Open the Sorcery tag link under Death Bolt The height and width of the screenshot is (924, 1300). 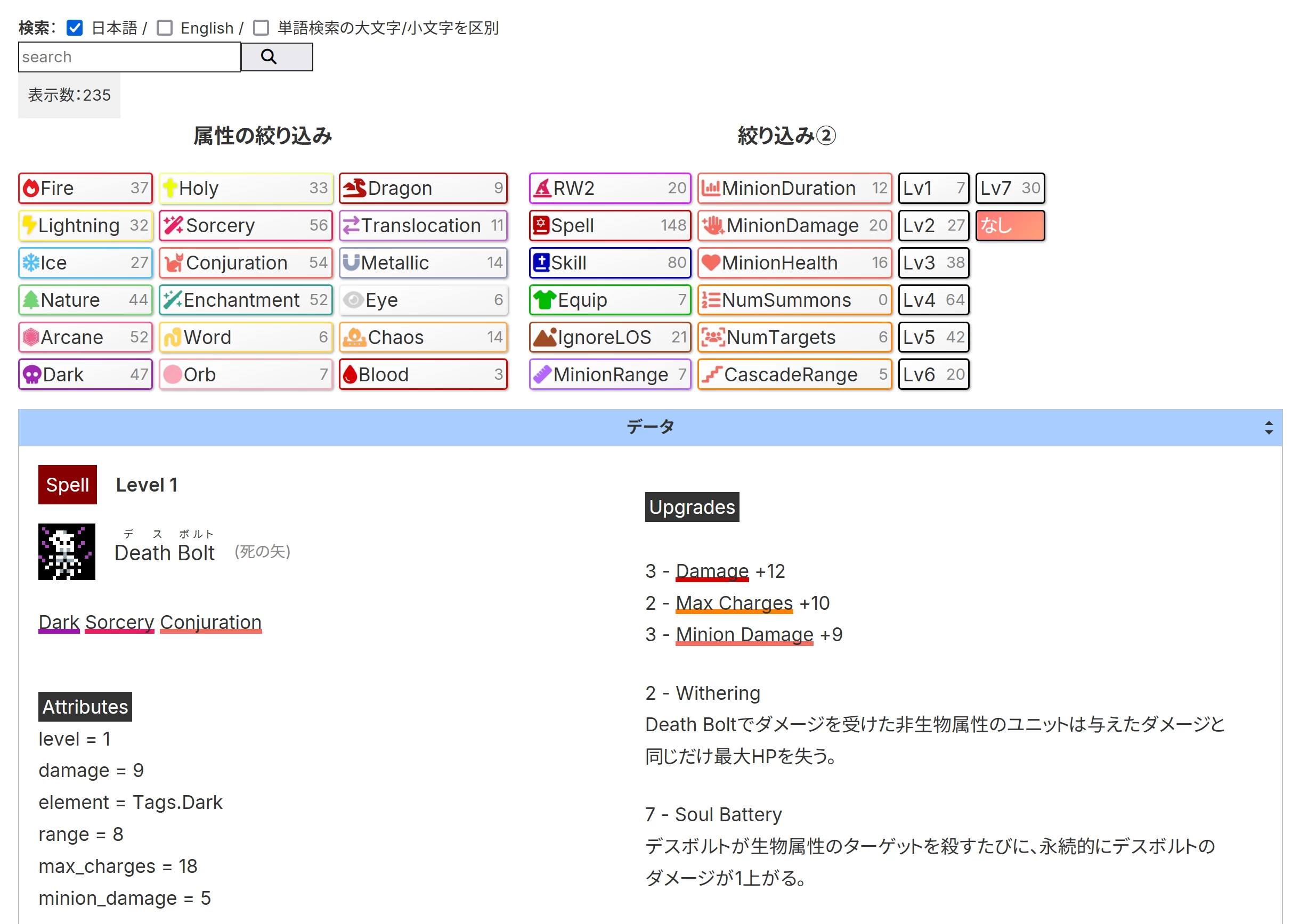tap(119, 622)
